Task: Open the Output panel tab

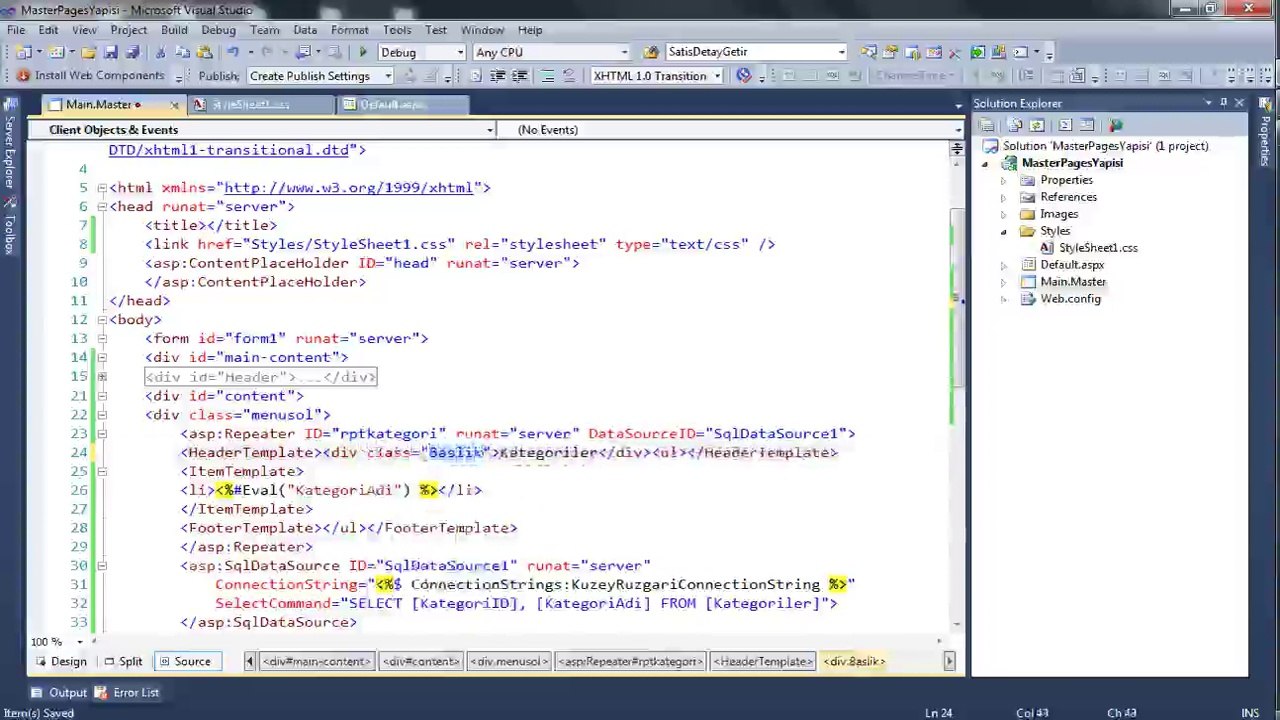Action: click(59, 692)
